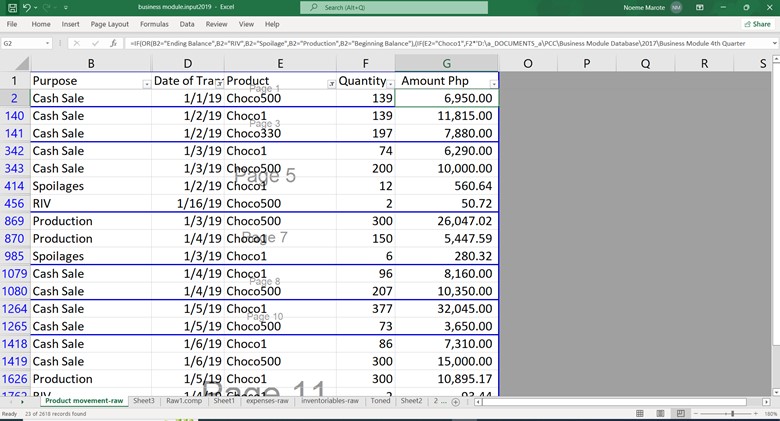The image size is (780, 421).
Task: Open the Undo history dropdown arrow
Action: click(35, 8)
